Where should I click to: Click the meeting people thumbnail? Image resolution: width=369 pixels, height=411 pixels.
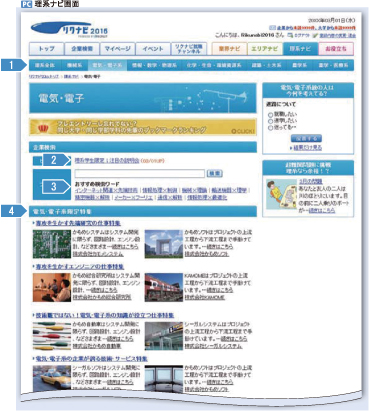(52, 287)
